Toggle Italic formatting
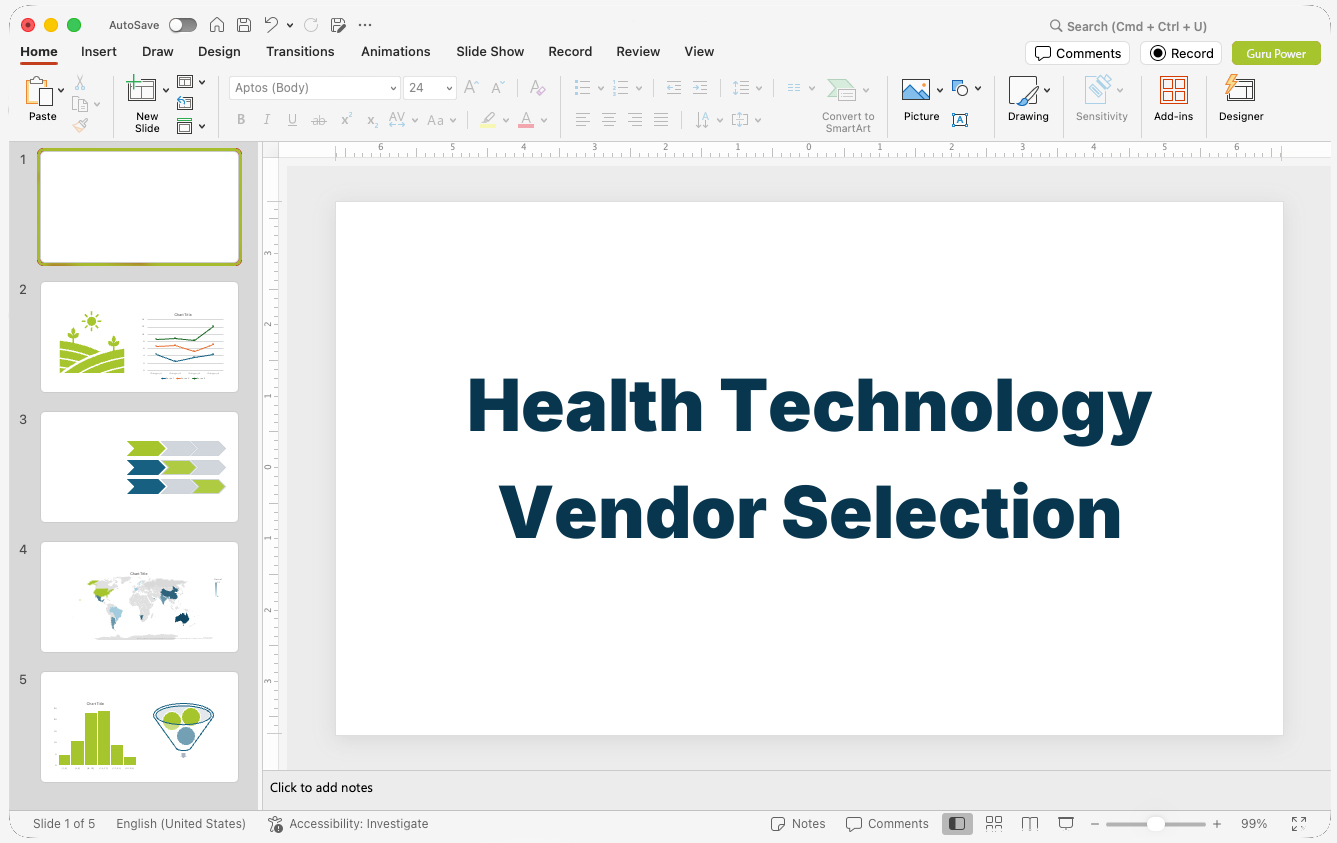 pos(267,120)
